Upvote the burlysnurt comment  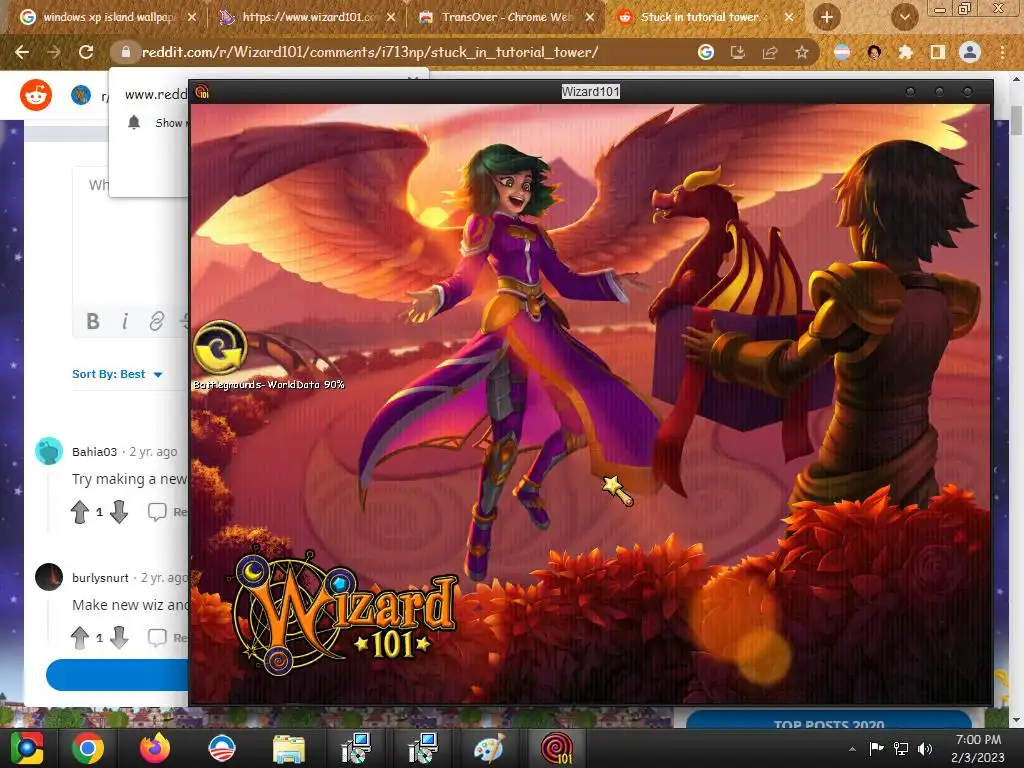point(80,637)
